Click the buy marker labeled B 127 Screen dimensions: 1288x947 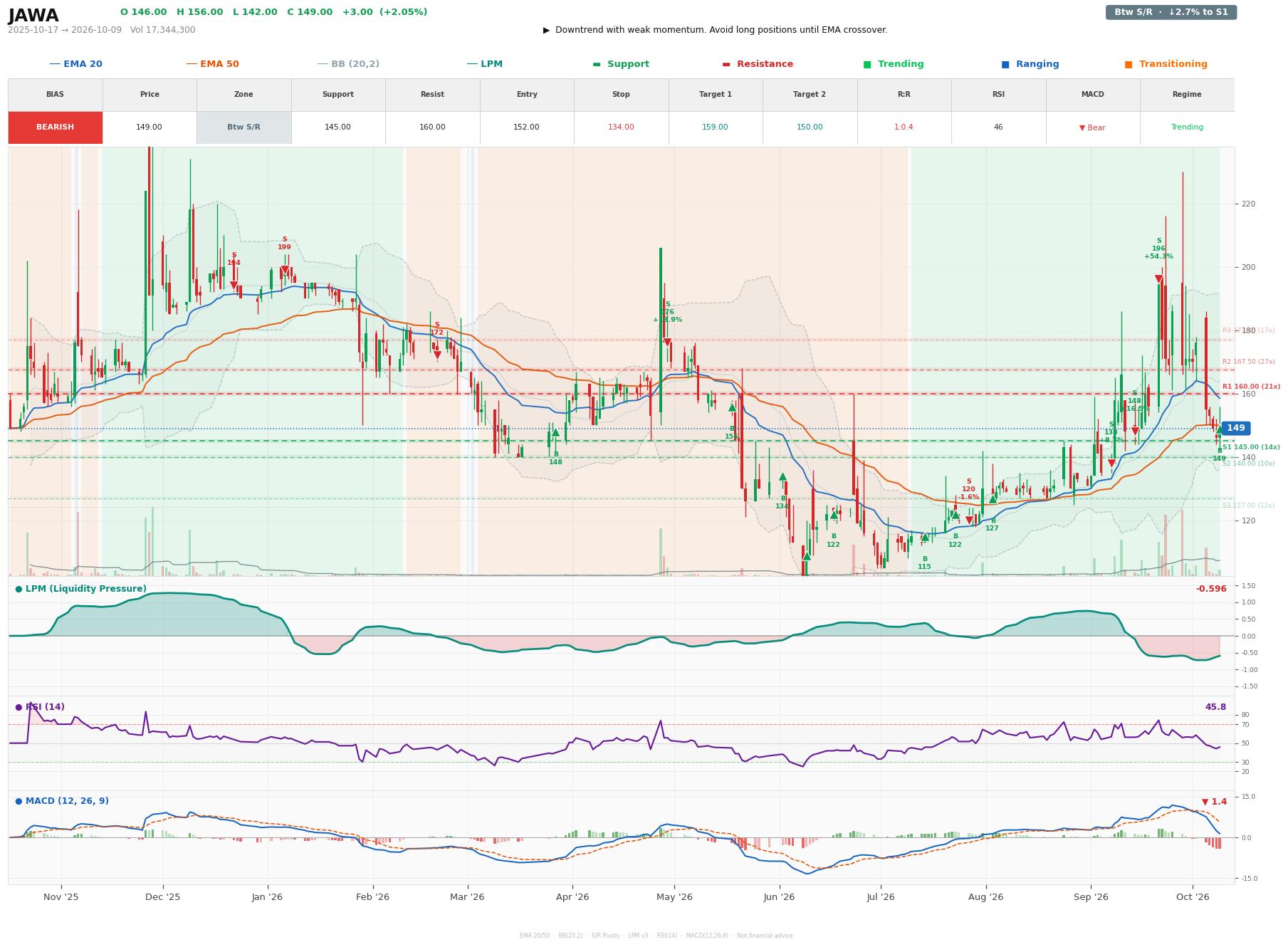tap(993, 499)
